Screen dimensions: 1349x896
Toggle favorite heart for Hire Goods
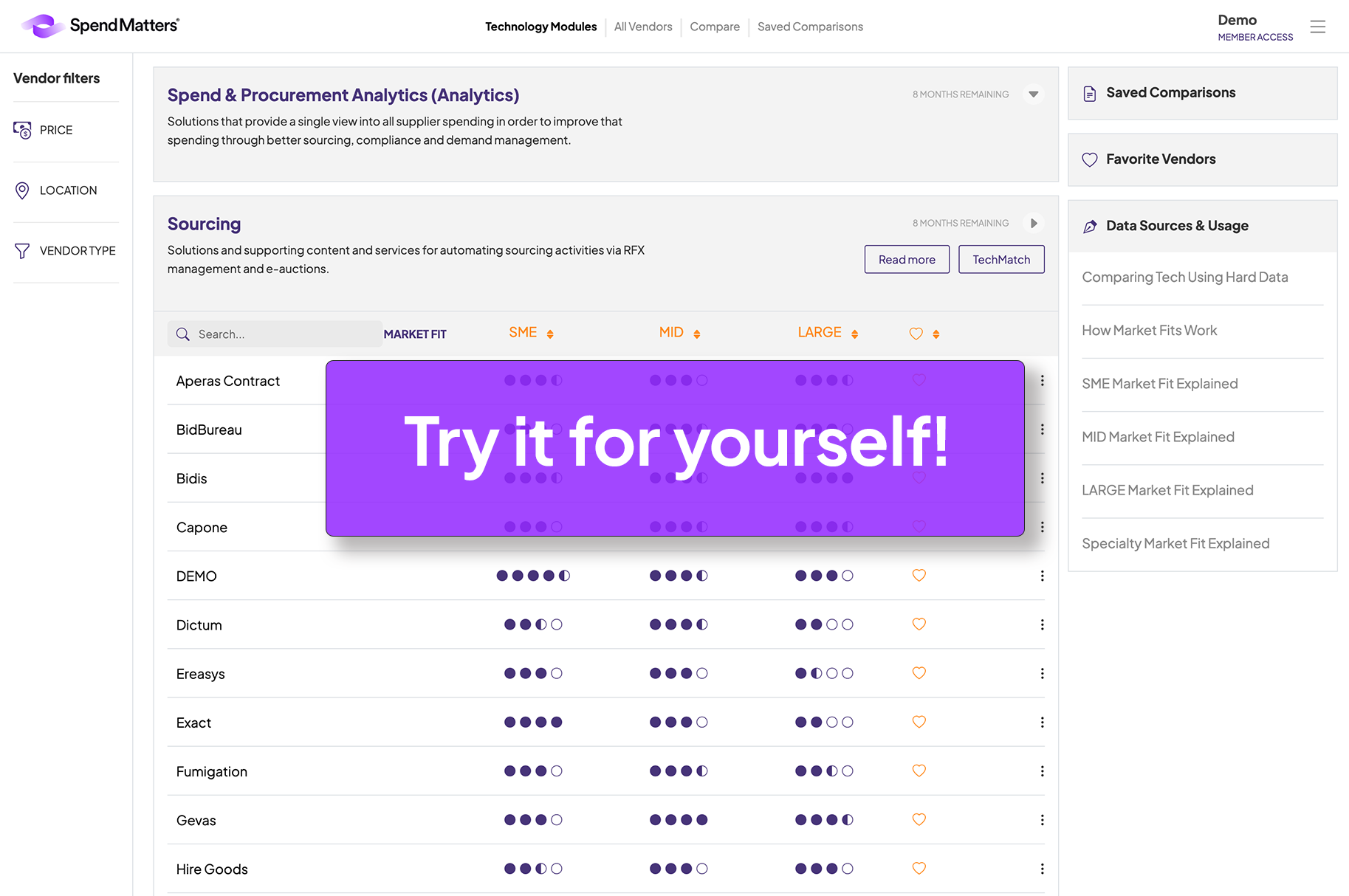(919, 869)
